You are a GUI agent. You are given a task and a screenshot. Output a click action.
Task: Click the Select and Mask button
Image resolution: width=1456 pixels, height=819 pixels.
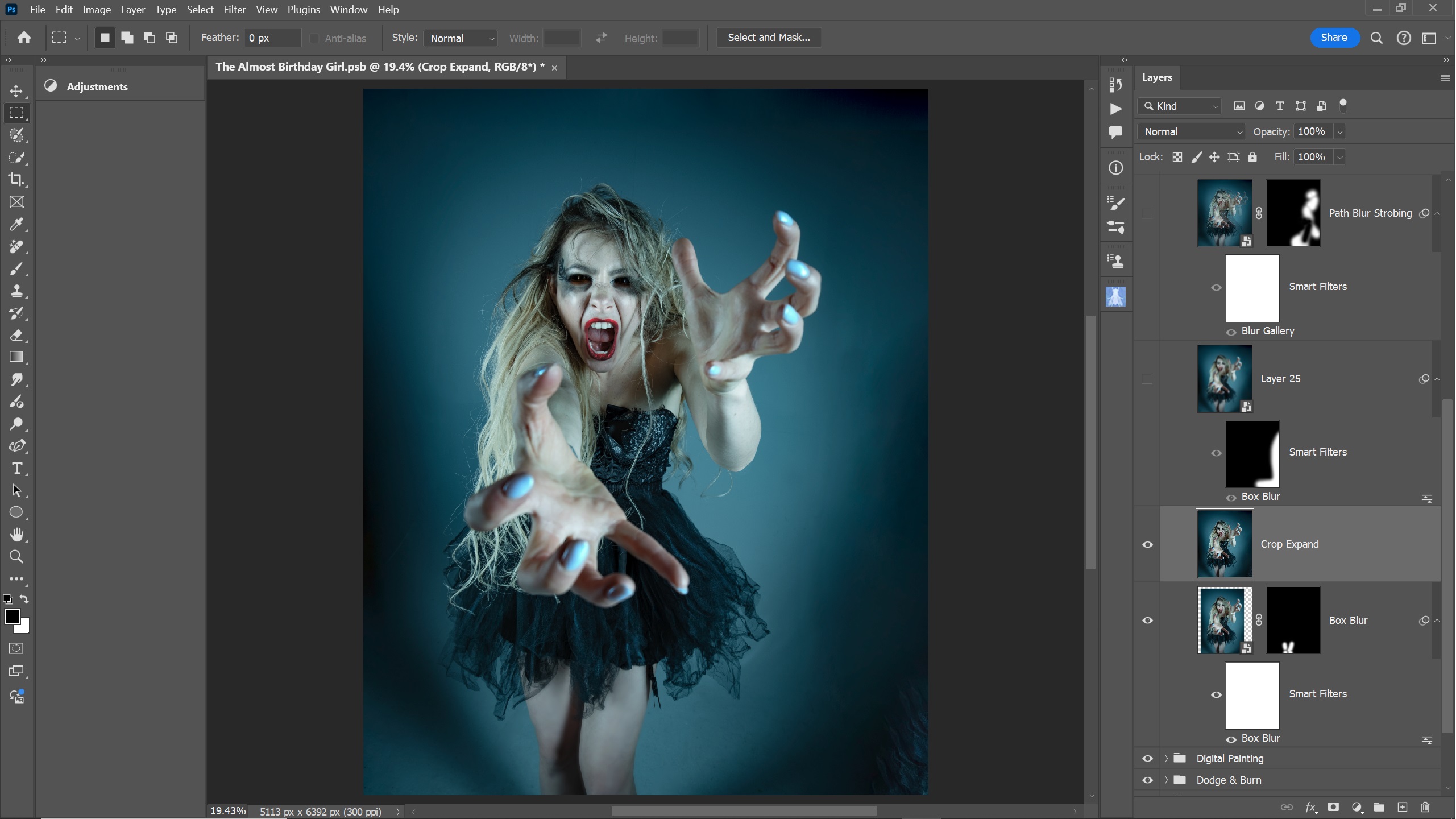[769, 38]
